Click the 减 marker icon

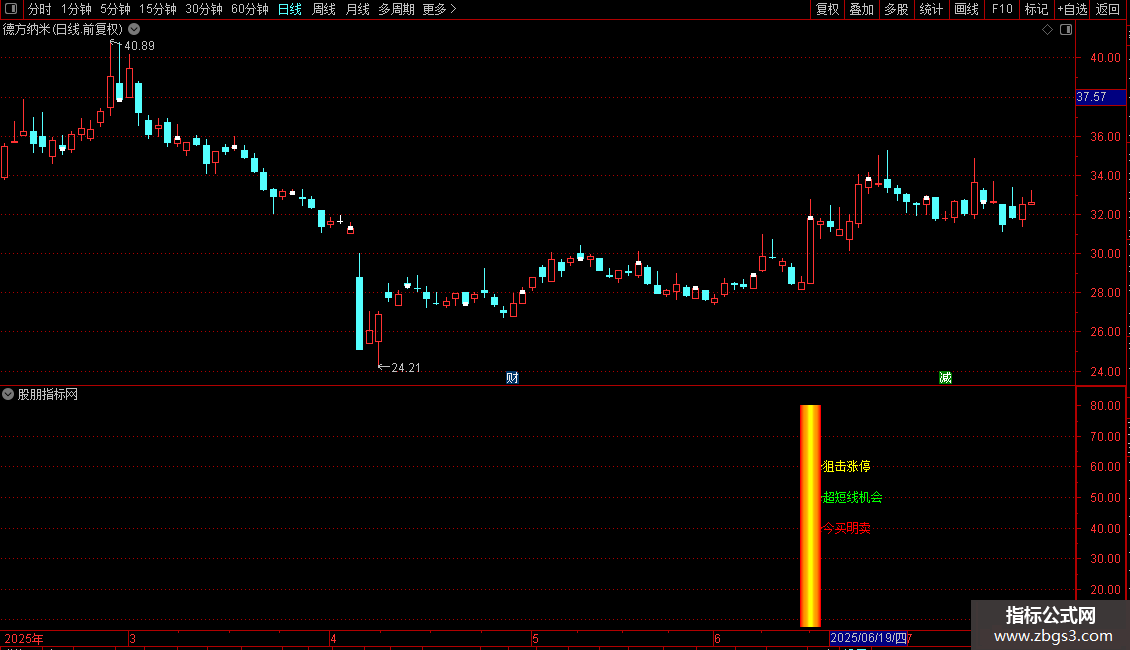tap(946, 378)
